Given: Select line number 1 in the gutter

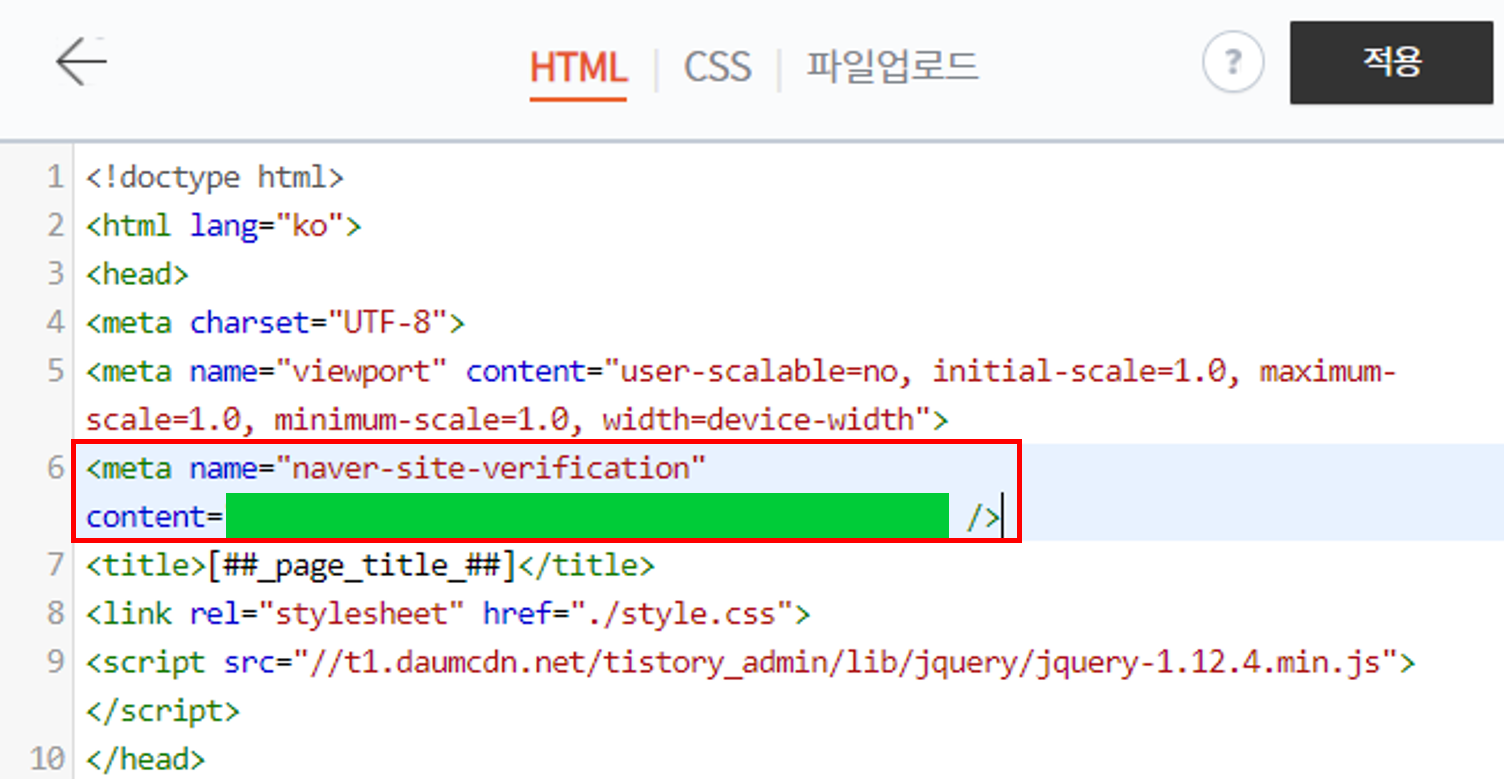Looking at the screenshot, I should point(54,178).
